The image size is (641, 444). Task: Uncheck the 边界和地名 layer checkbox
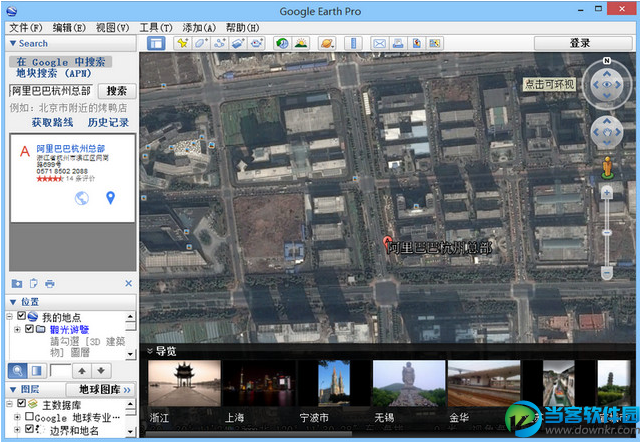click(x=30, y=430)
